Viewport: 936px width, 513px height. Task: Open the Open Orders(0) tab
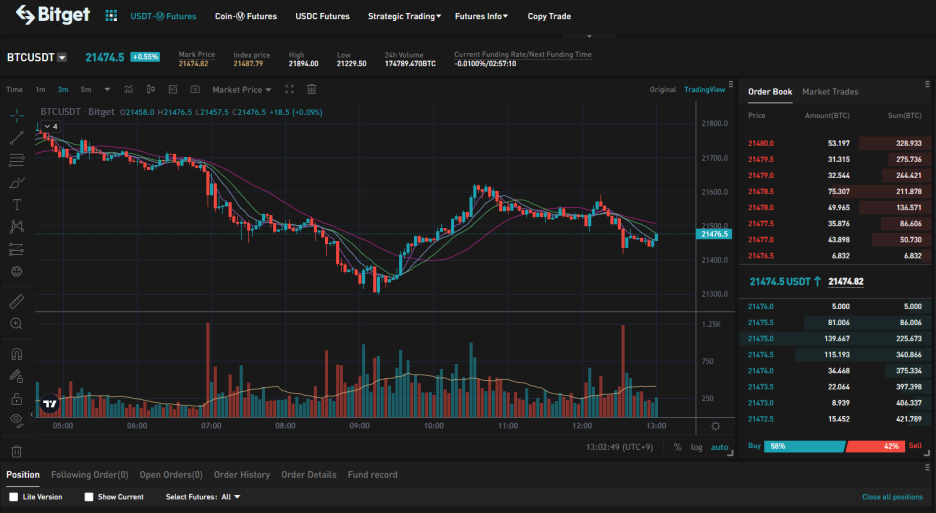(171, 475)
